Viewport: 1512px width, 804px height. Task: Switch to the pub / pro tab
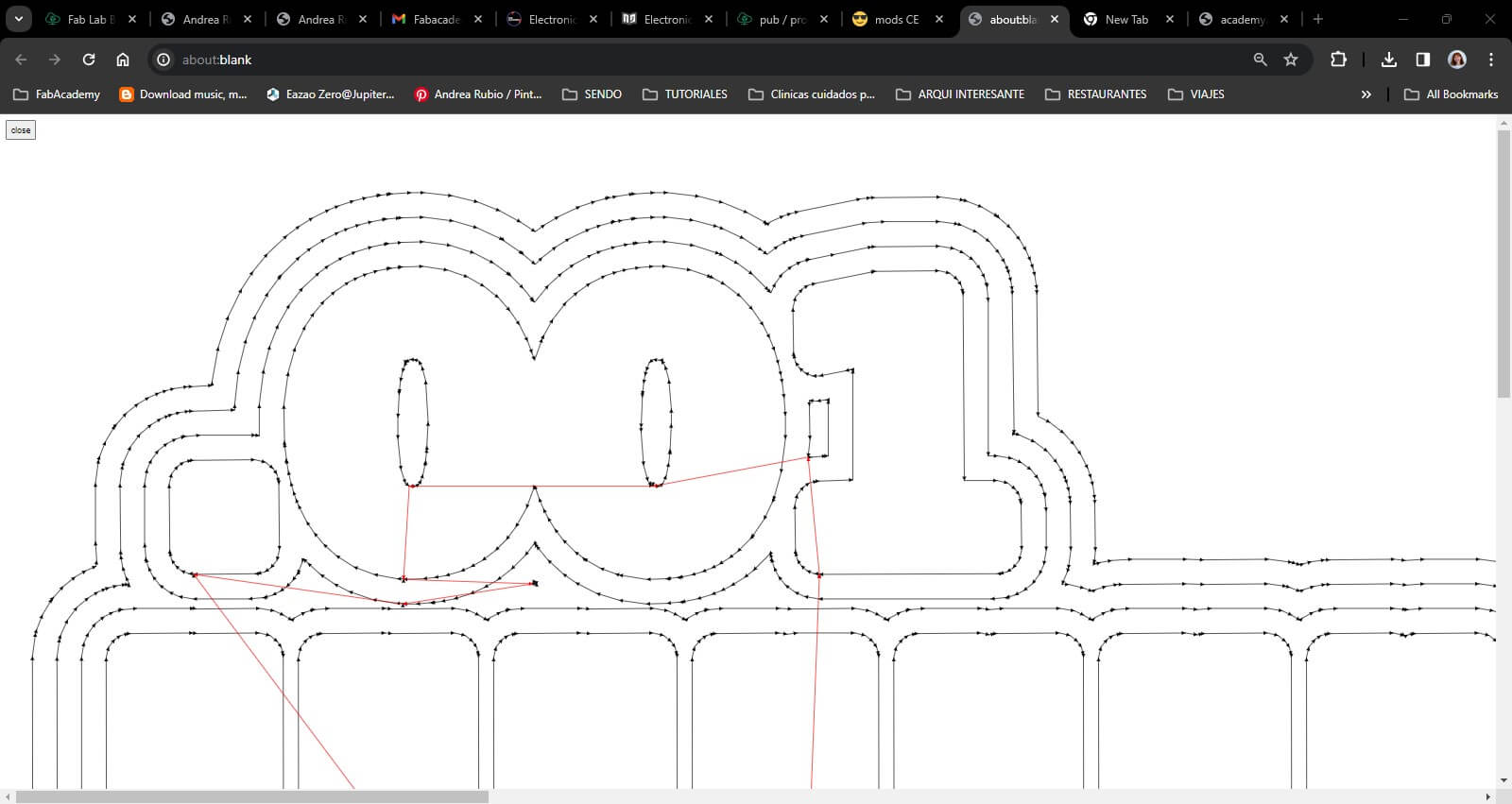pyautogui.click(x=783, y=19)
